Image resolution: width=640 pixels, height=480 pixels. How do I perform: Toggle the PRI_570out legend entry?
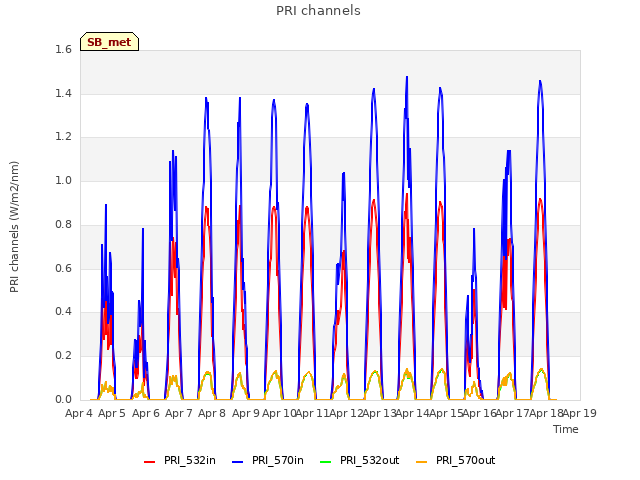coord(456,460)
